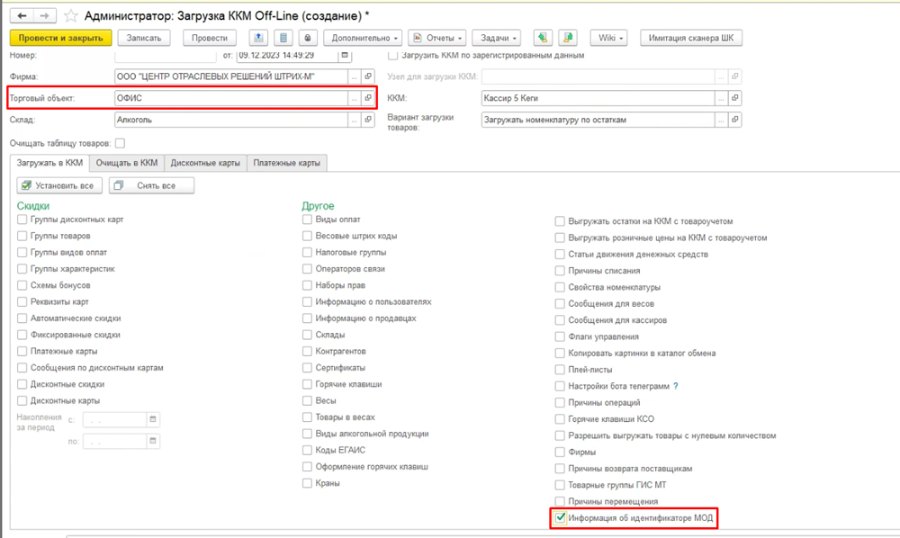Choose ККМ via ellipsis button
Image resolution: width=900 pixels, height=538 pixels.
point(721,98)
